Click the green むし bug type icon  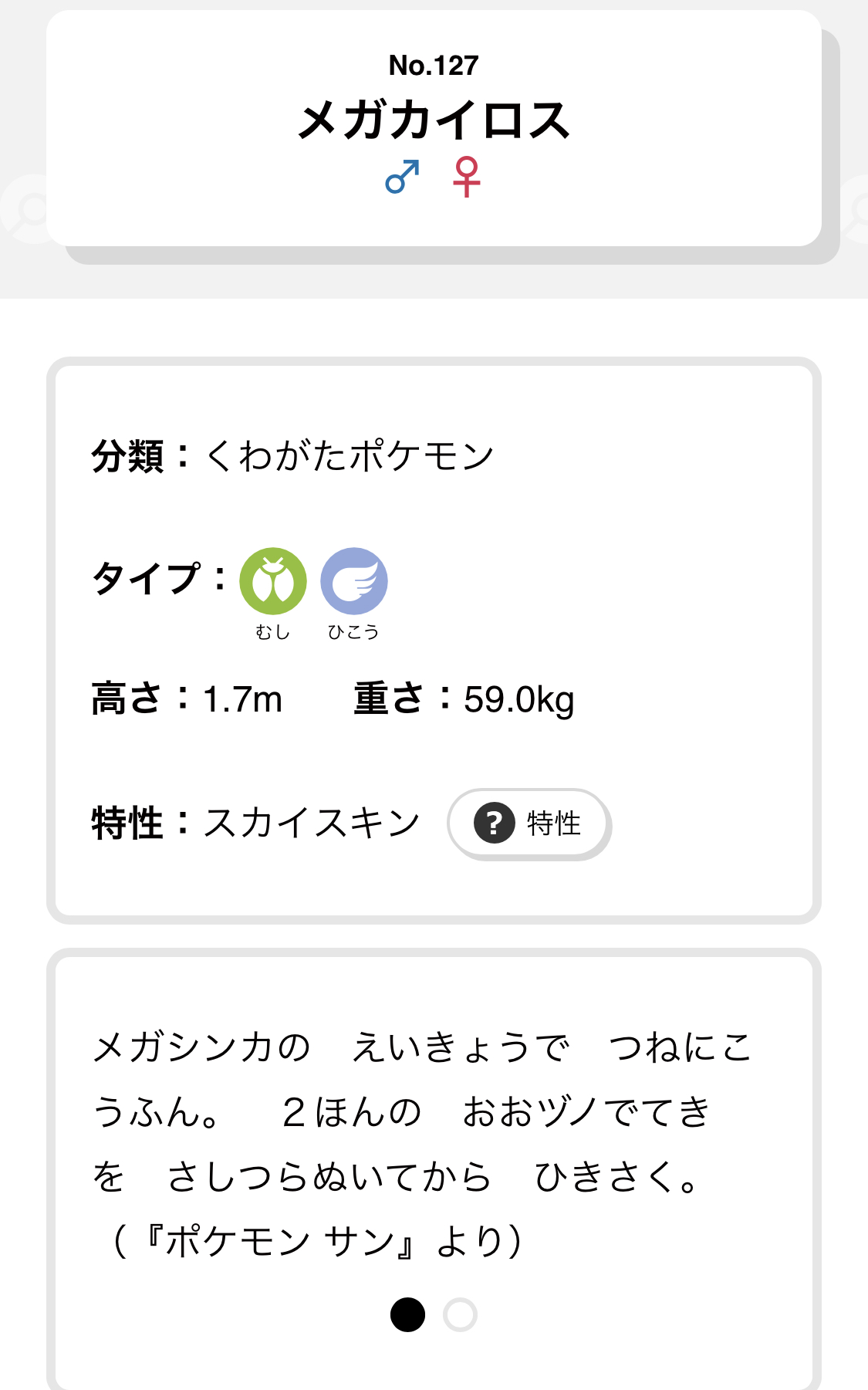(273, 581)
